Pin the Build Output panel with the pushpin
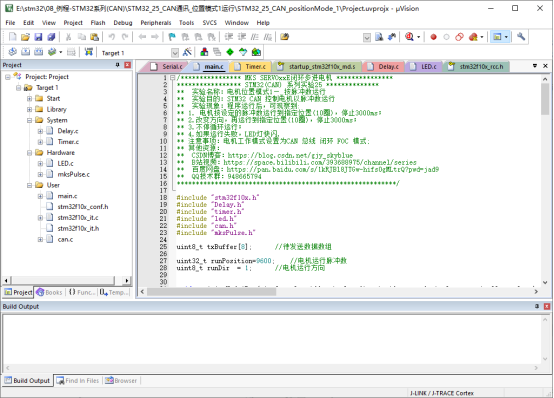Image resolution: width=554 pixels, height=398 pixels. click(537, 306)
